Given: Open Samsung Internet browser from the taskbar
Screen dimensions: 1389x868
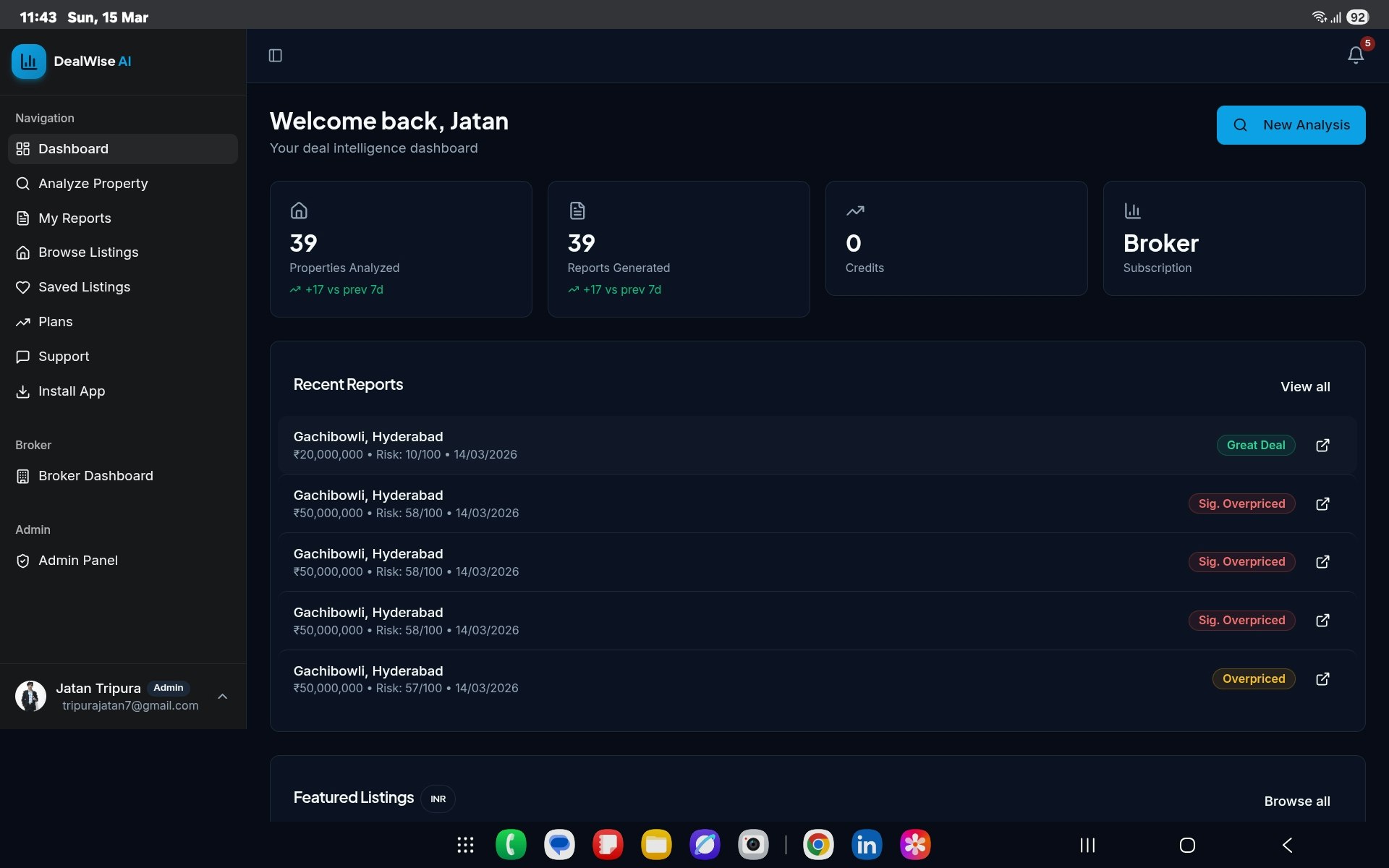Looking at the screenshot, I should click(x=705, y=844).
